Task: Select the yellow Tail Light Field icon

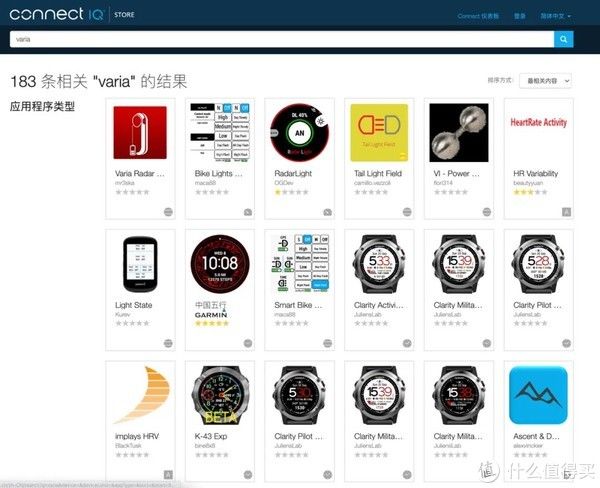Action: pyautogui.click(x=379, y=132)
